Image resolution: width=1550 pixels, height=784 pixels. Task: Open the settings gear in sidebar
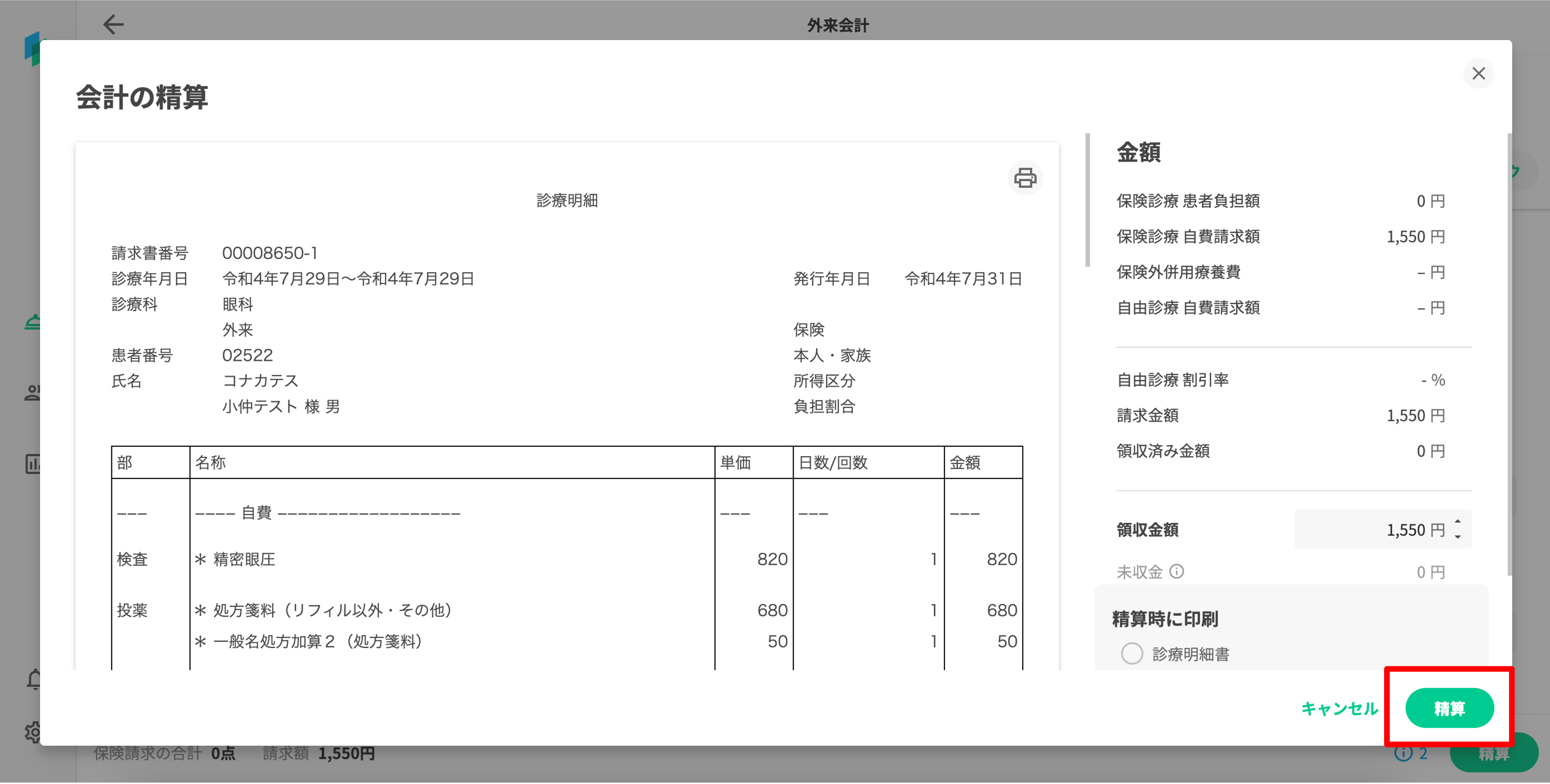pos(33,732)
